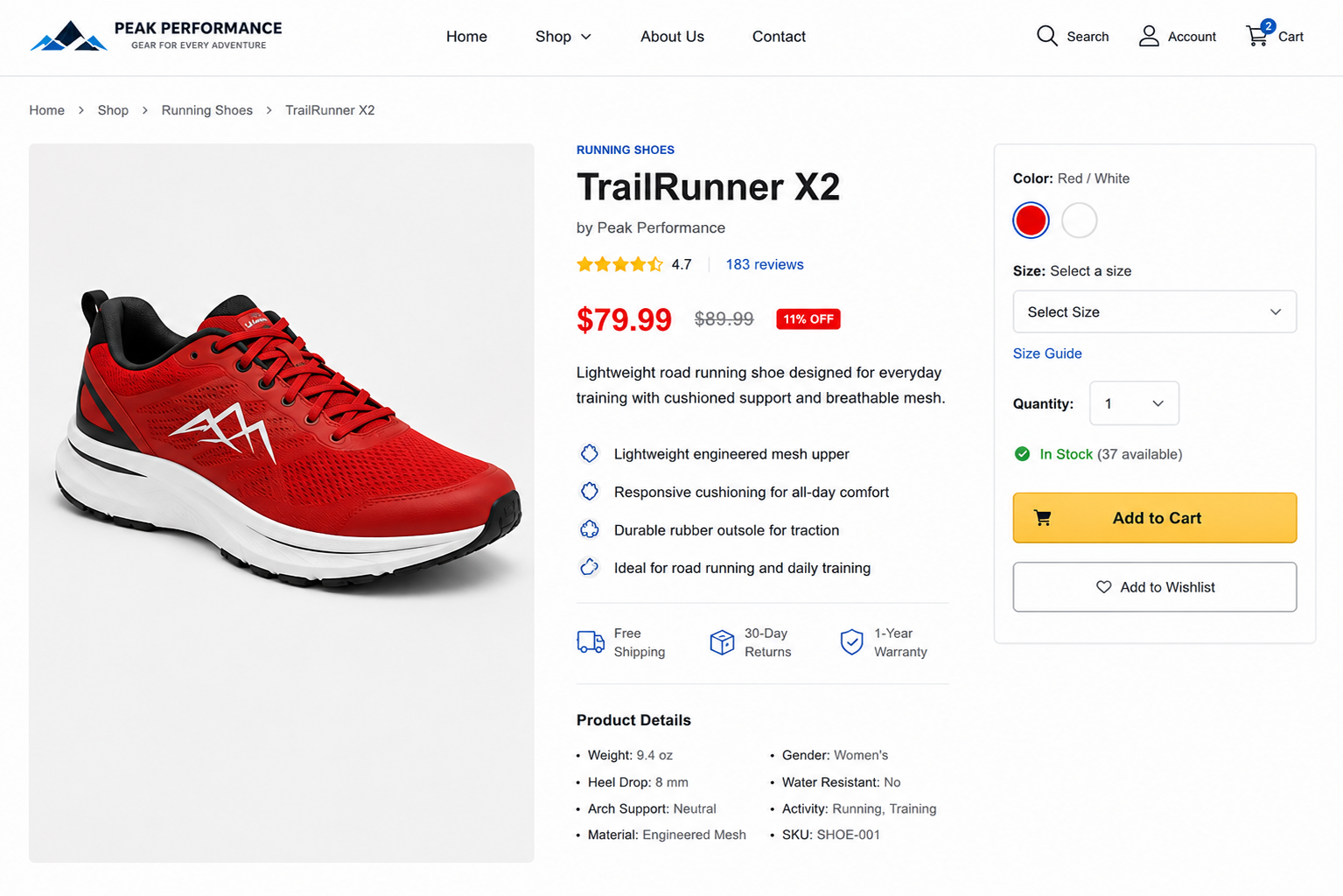Screen dimensions: 1343x896
Task: Select the white color swatch
Action: (1079, 220)
